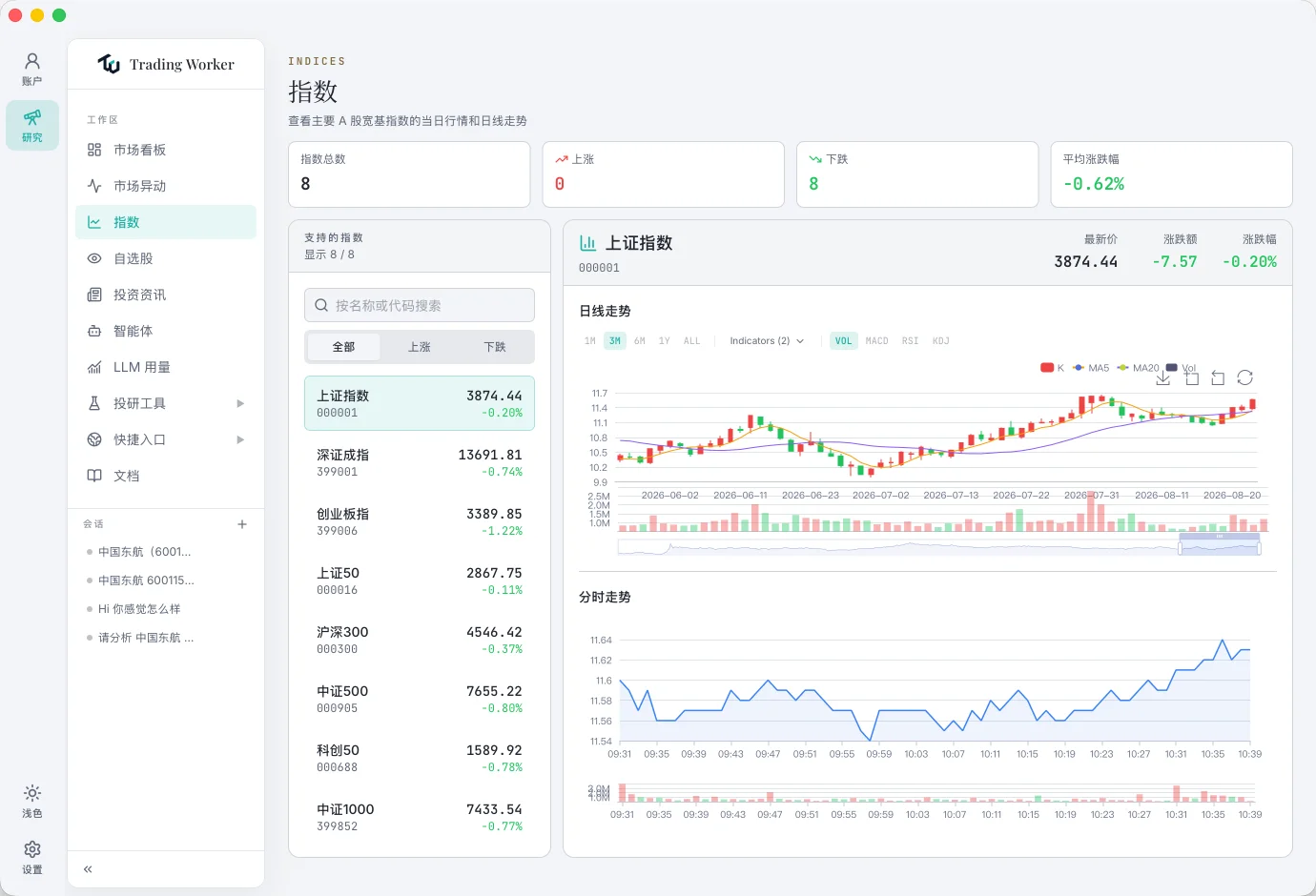Switch chart range to 1M

click(590, 341)
